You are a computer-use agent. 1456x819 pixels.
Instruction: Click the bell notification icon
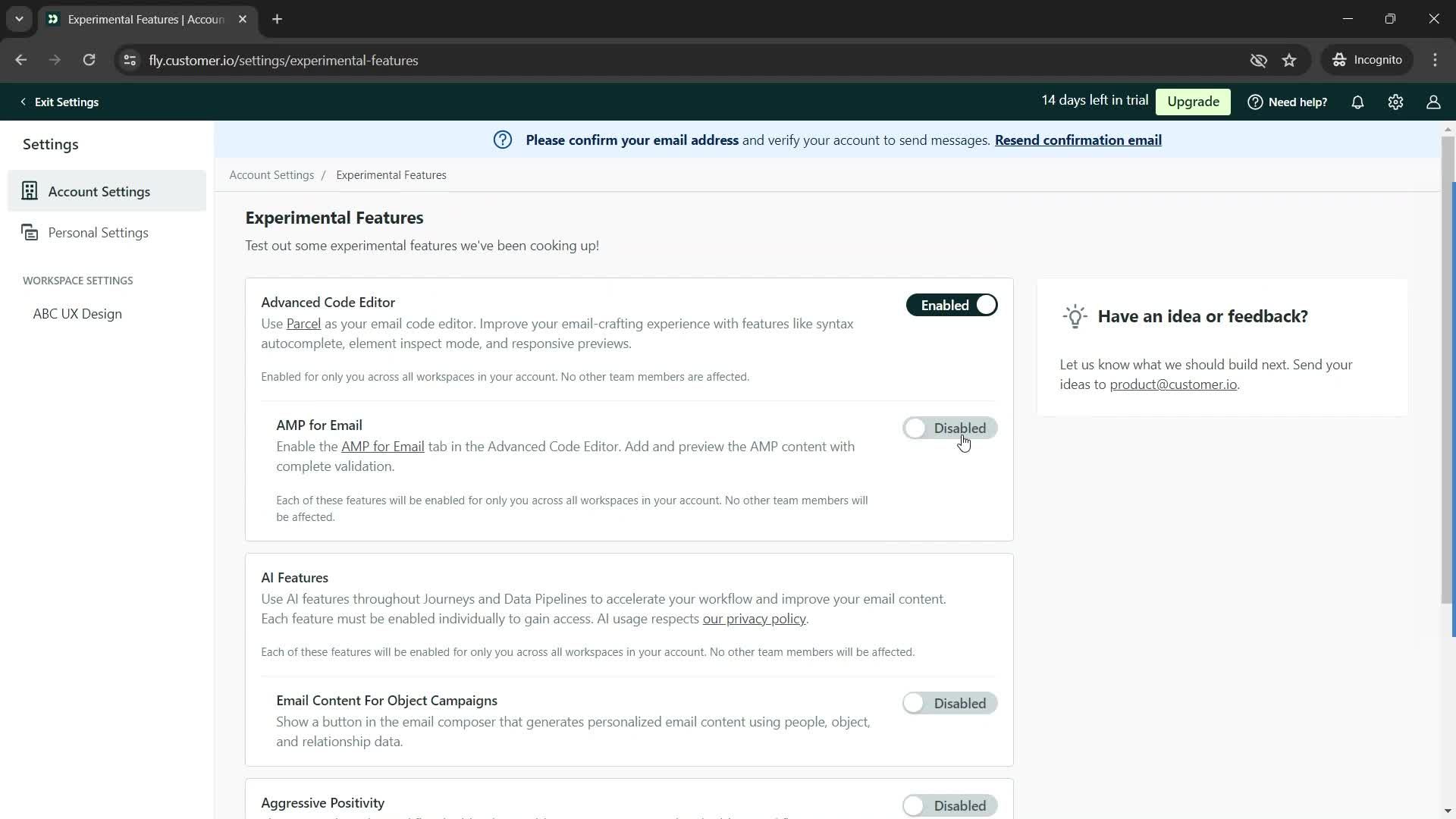(x=1358, y=101)
